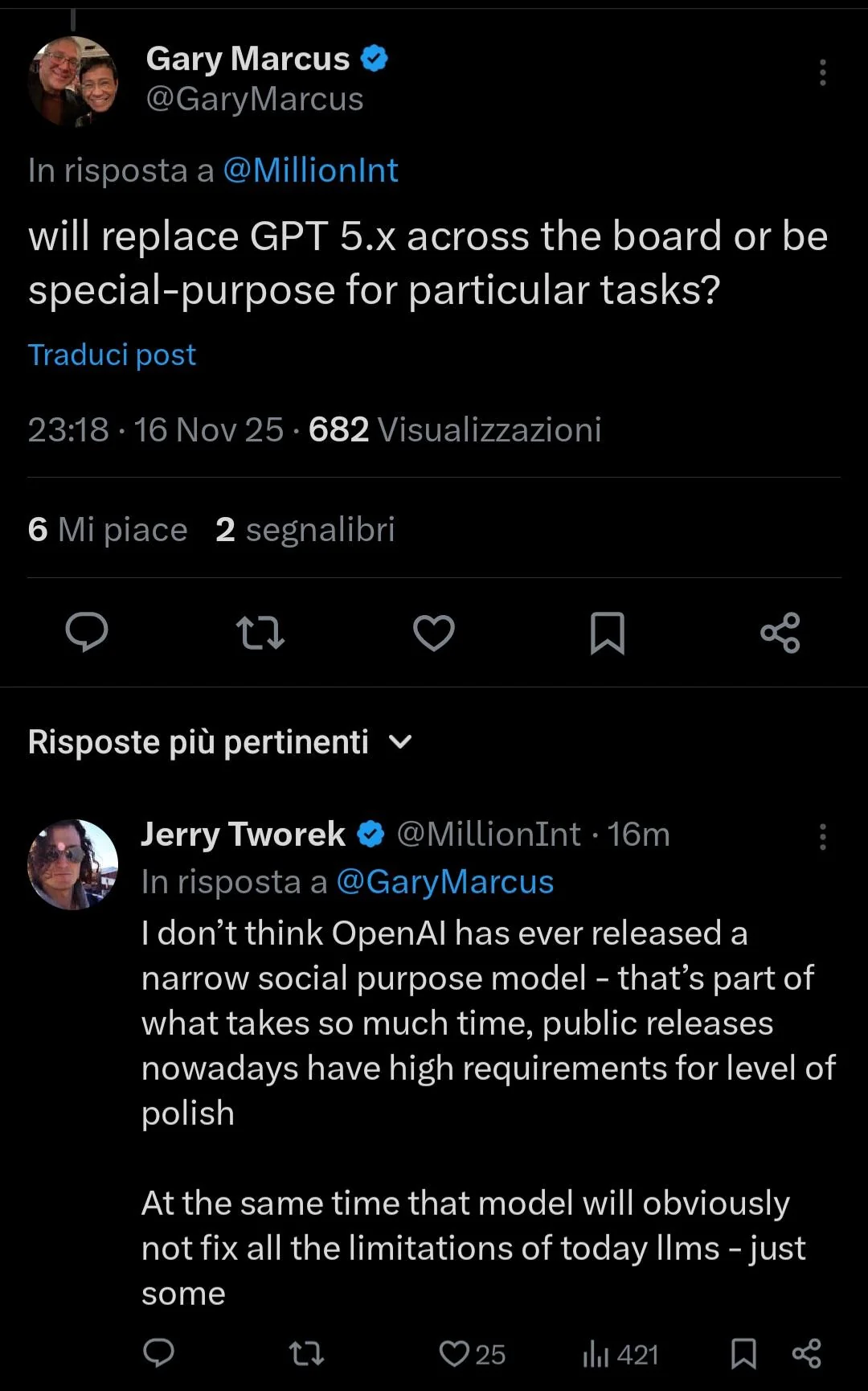Share Jerry Tworek's reply
Viewport: 868px width, 1391px height.
[x=806, y=1353]
